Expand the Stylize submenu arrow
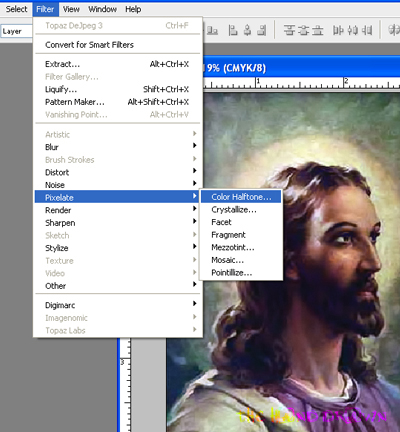This screenshot has width=400, height=432. click(195, 247)
